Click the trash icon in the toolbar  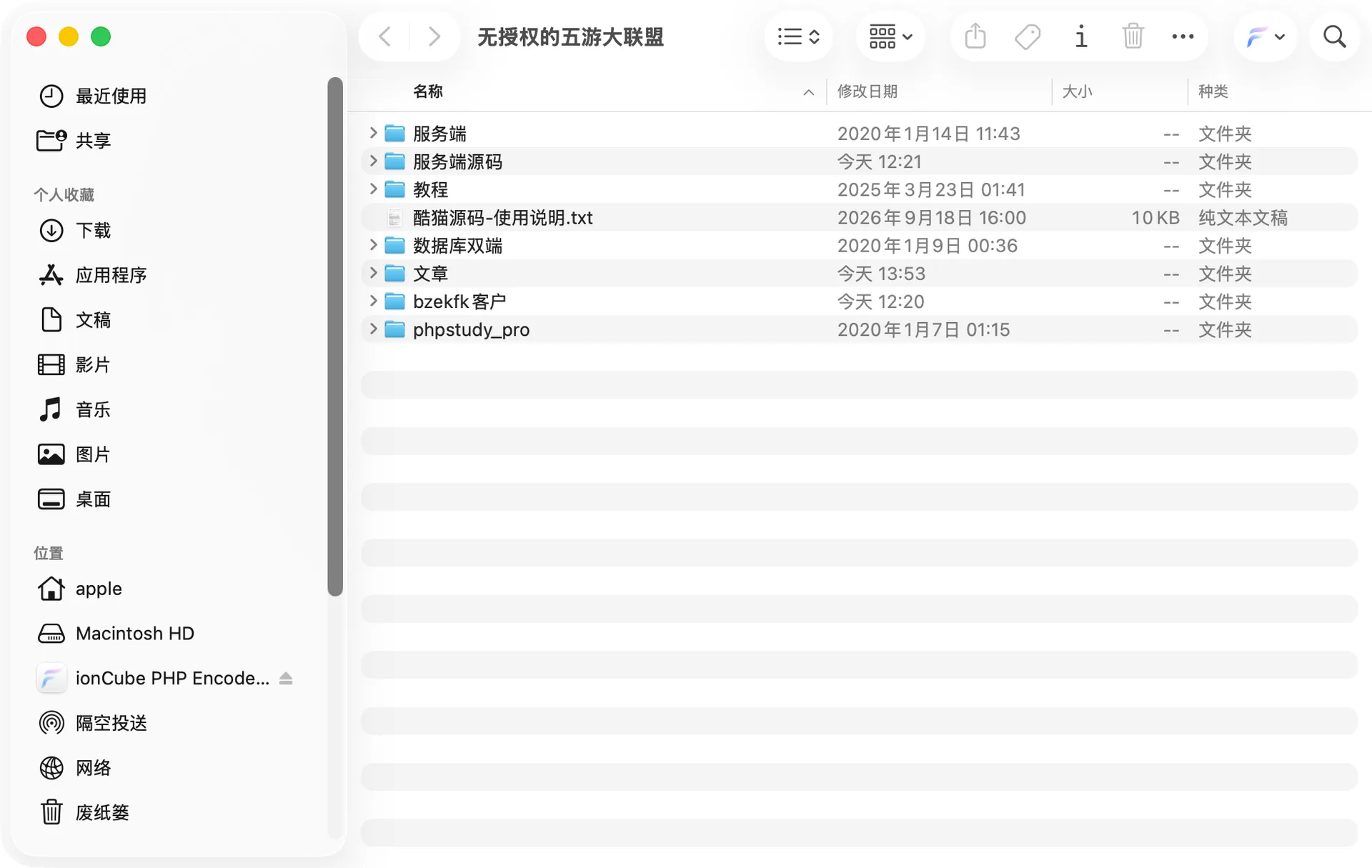pos(1133,36)
